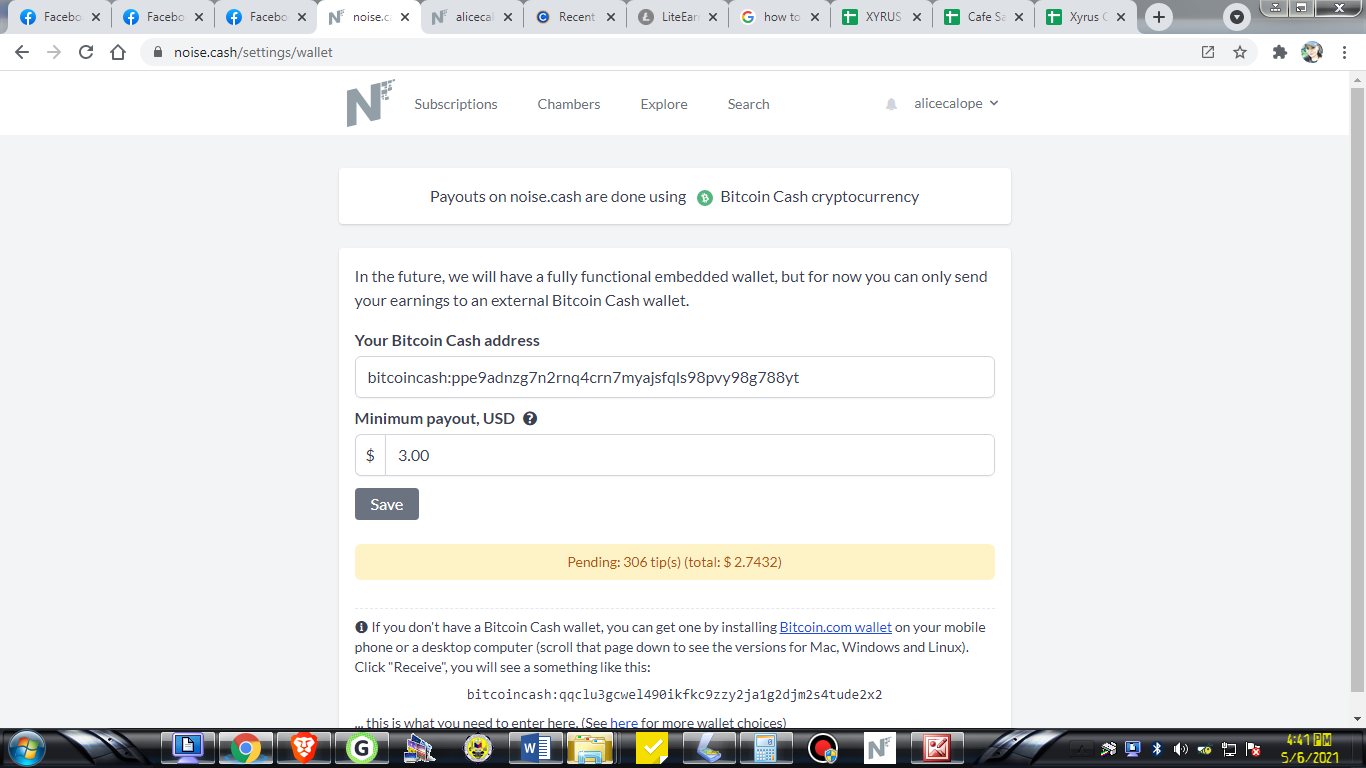Screen dimensions: 1366x768
Task: Bookmark this page with the star icon
Action: click(x=1240, y=52)
